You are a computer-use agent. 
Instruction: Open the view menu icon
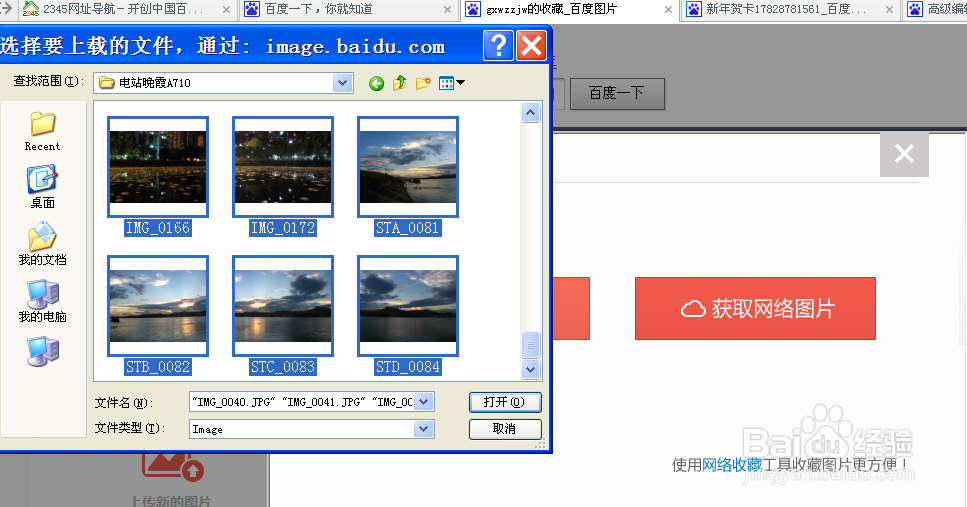[451, 83]
